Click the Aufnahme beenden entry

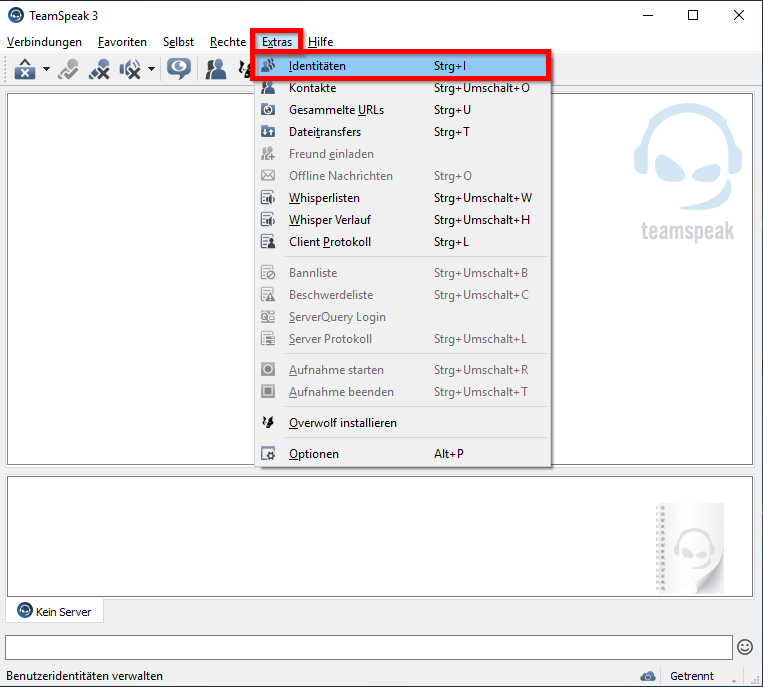403,392
